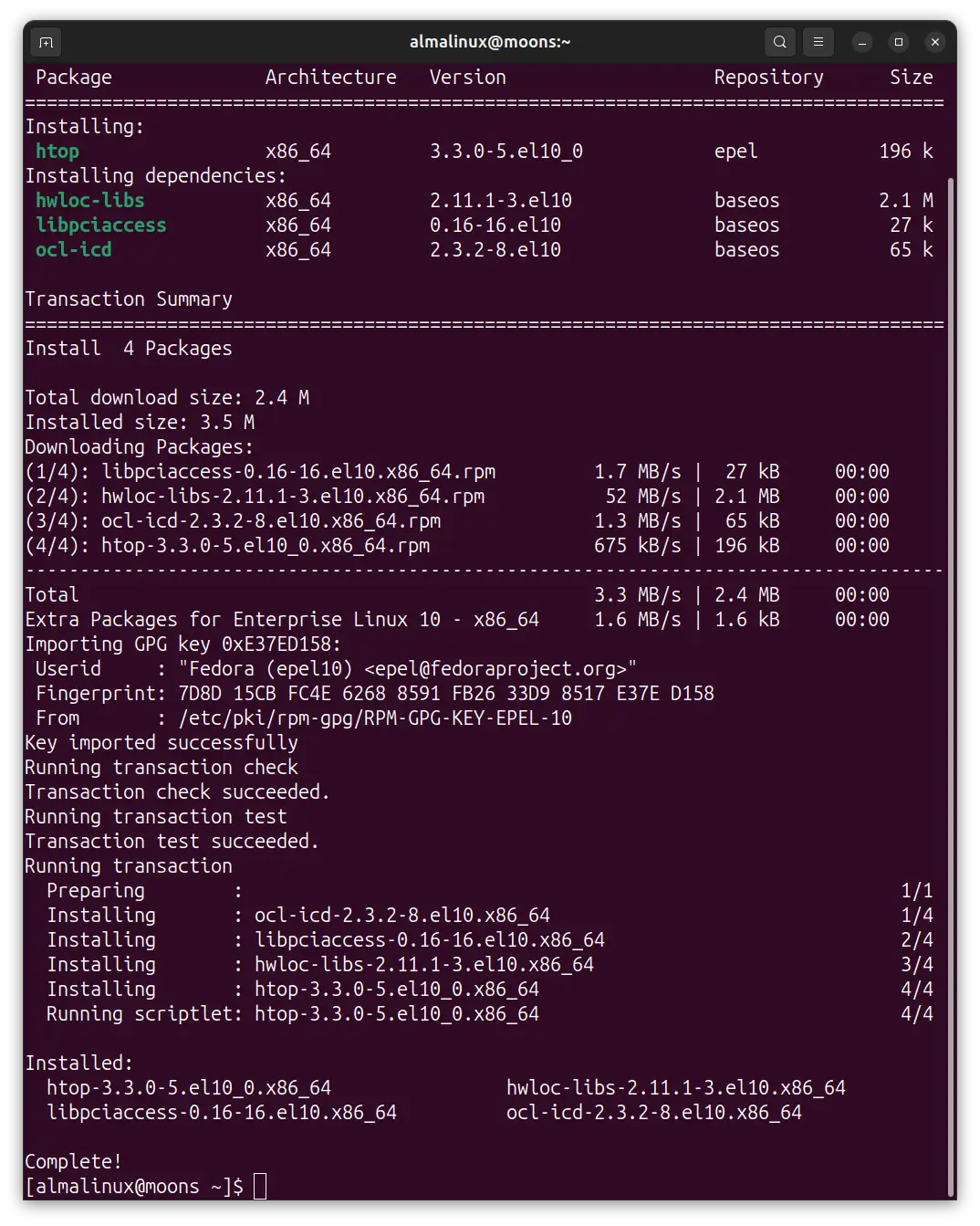This screenshot has height=1226, width=980.
Task: Click Key imported successfully message
Action: click(162, 743)
